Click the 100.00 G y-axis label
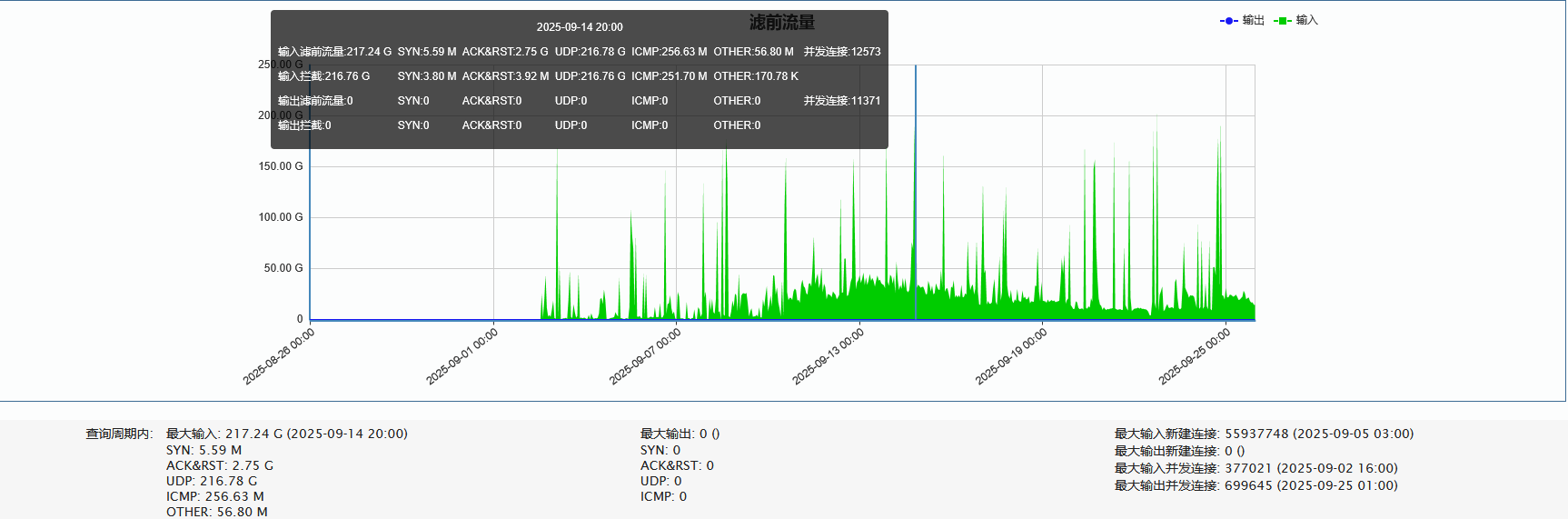This screenshot has height=519, width=1568. [281, 217]
